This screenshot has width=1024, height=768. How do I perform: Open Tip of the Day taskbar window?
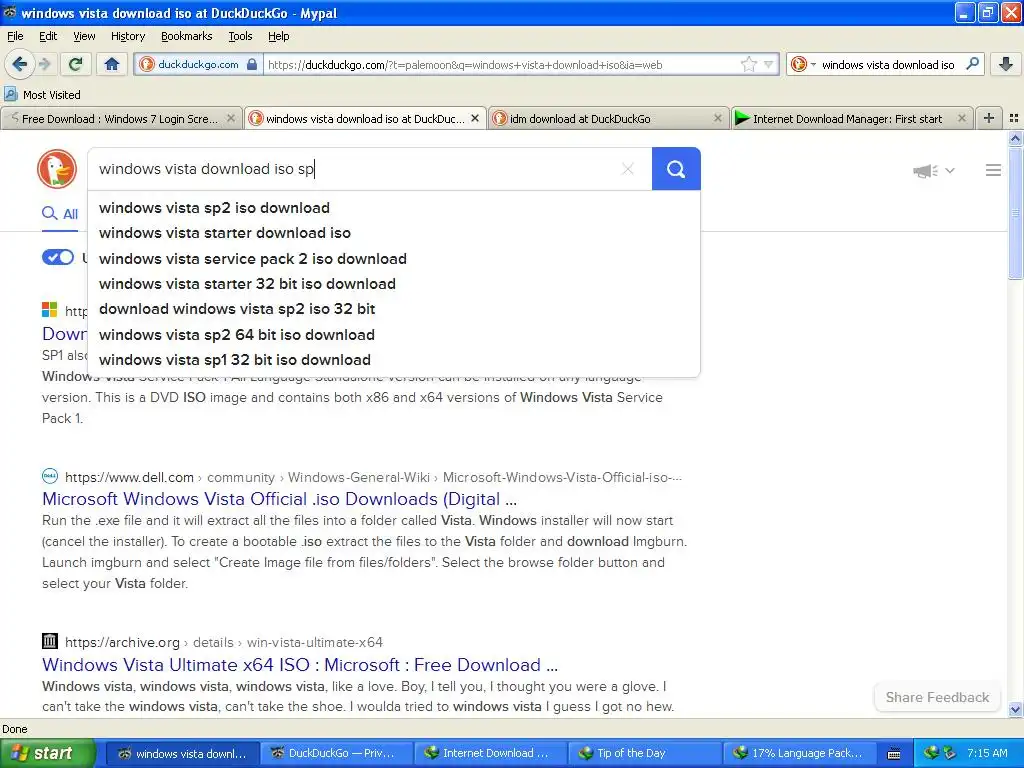coord(645,753)
